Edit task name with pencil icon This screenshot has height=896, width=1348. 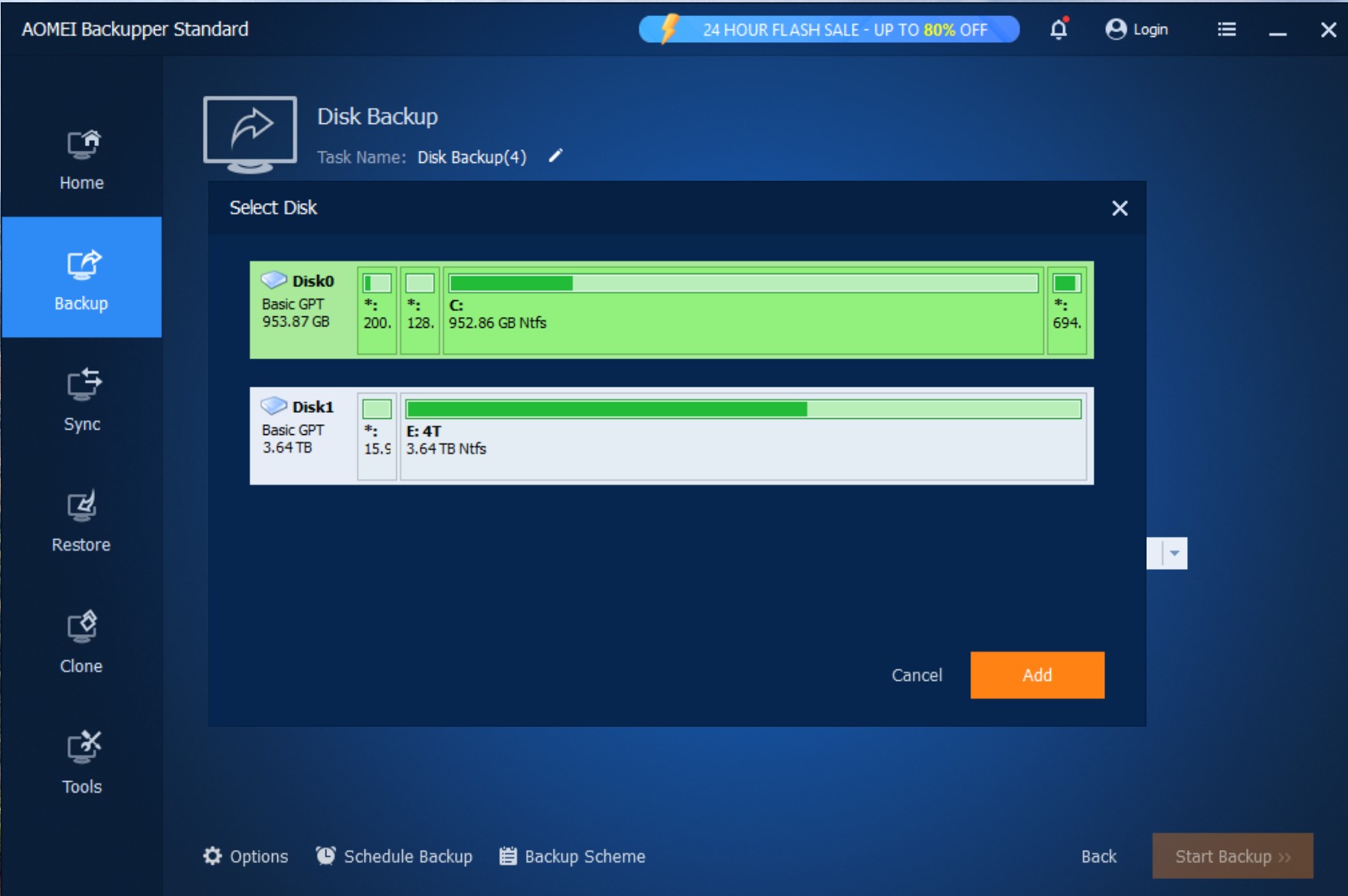555,156
